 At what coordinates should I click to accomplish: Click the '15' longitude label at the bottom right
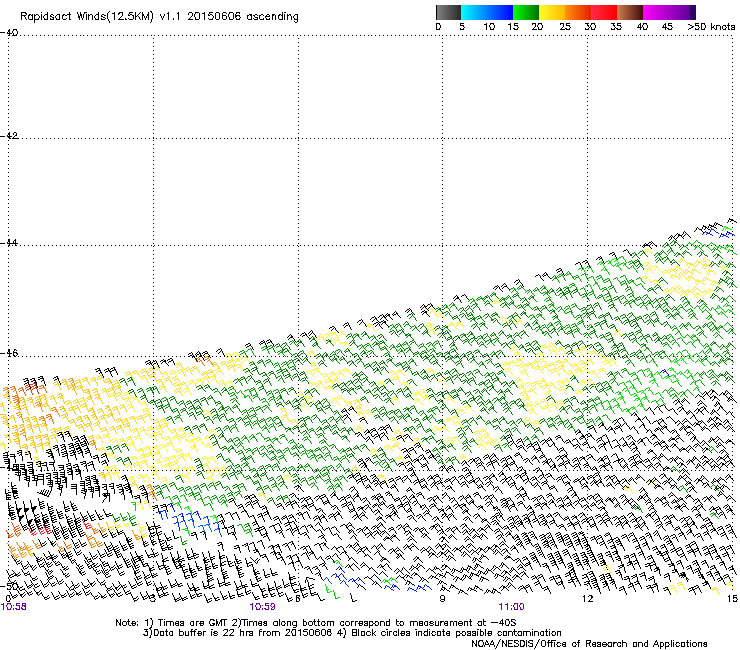(732, 599)
